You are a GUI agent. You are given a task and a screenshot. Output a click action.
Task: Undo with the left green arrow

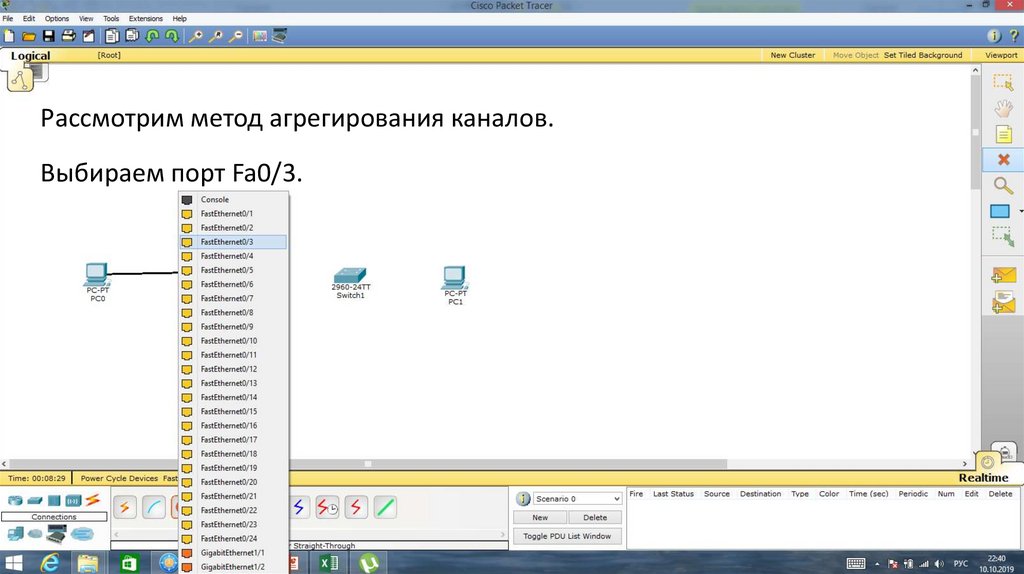coord(152,37)
